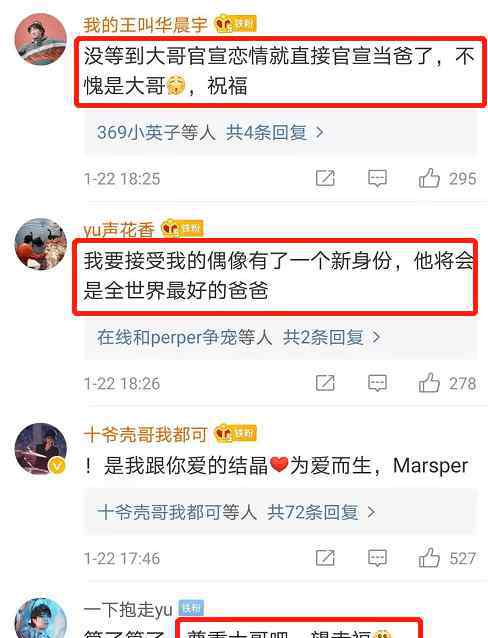
Task: Like the comment with 278 likes
Action: pyautogui.click(x=429, y=382)
